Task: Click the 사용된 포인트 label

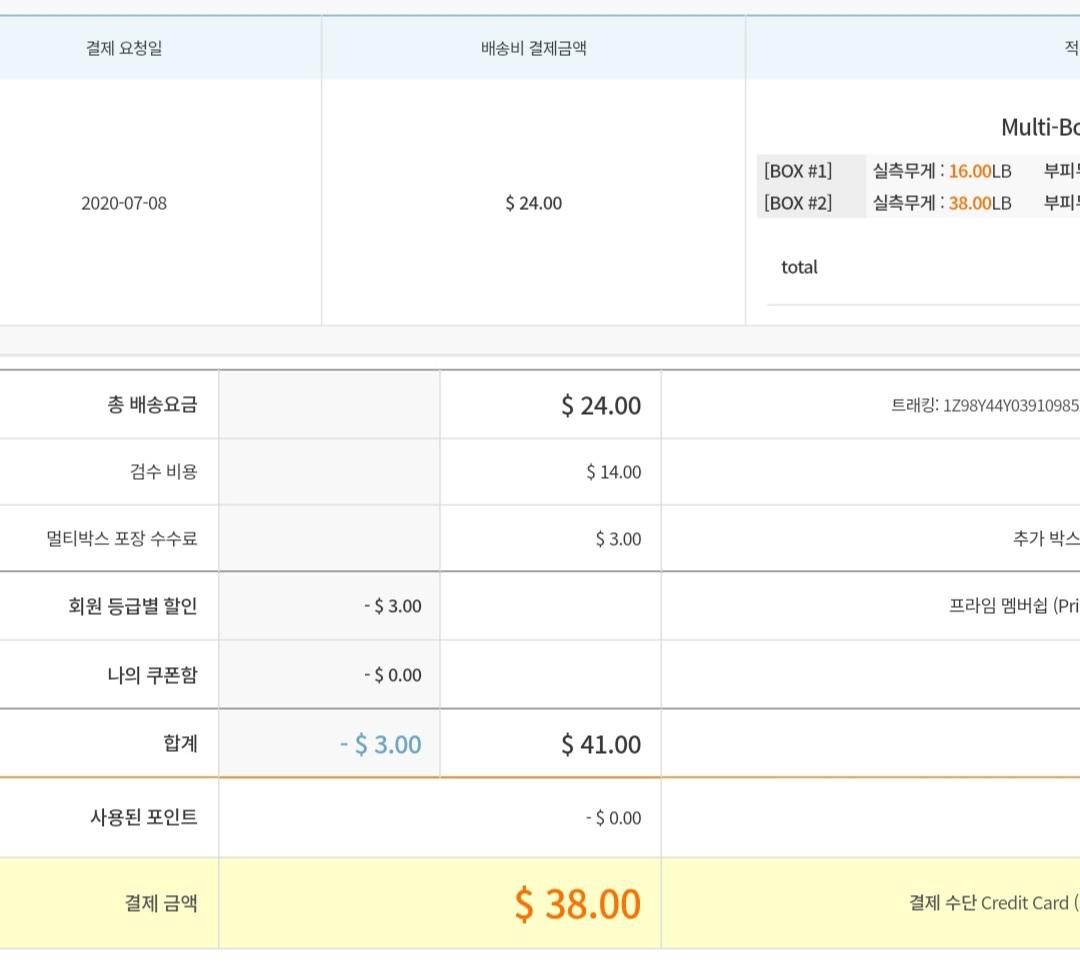Action: click(144, 818)
